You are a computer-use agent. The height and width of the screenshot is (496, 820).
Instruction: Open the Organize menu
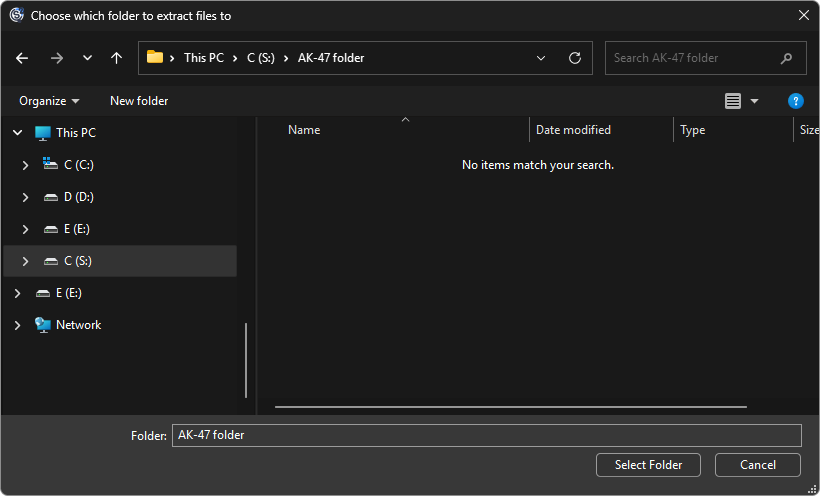point(49,101)
